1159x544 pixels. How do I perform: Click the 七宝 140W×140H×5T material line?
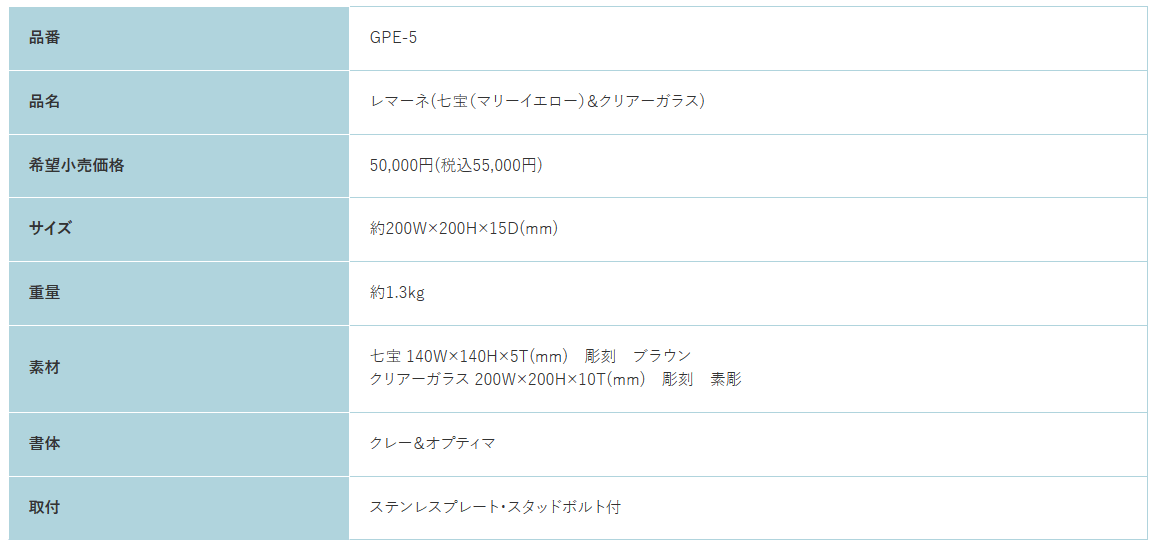[x=530, y=356]
